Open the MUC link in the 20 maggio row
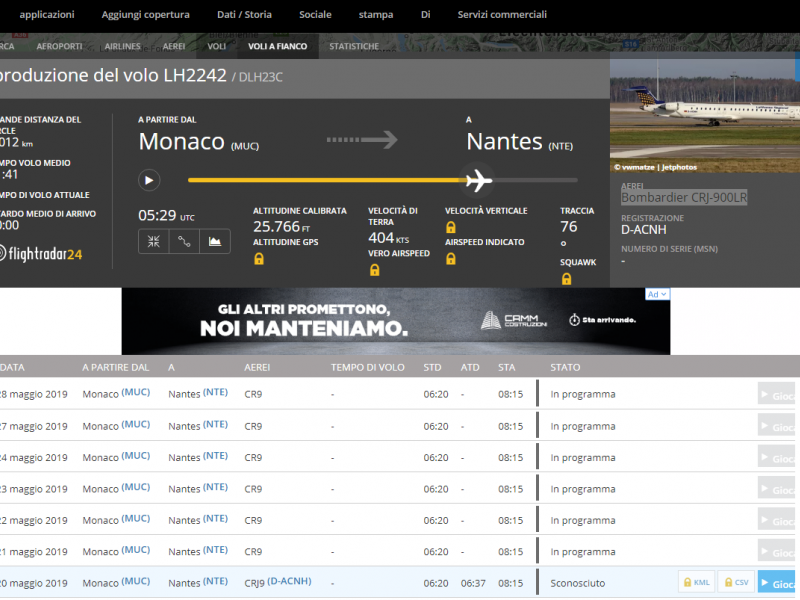The width and height of the screenshot is (800, 600). [x=136, y=581]
